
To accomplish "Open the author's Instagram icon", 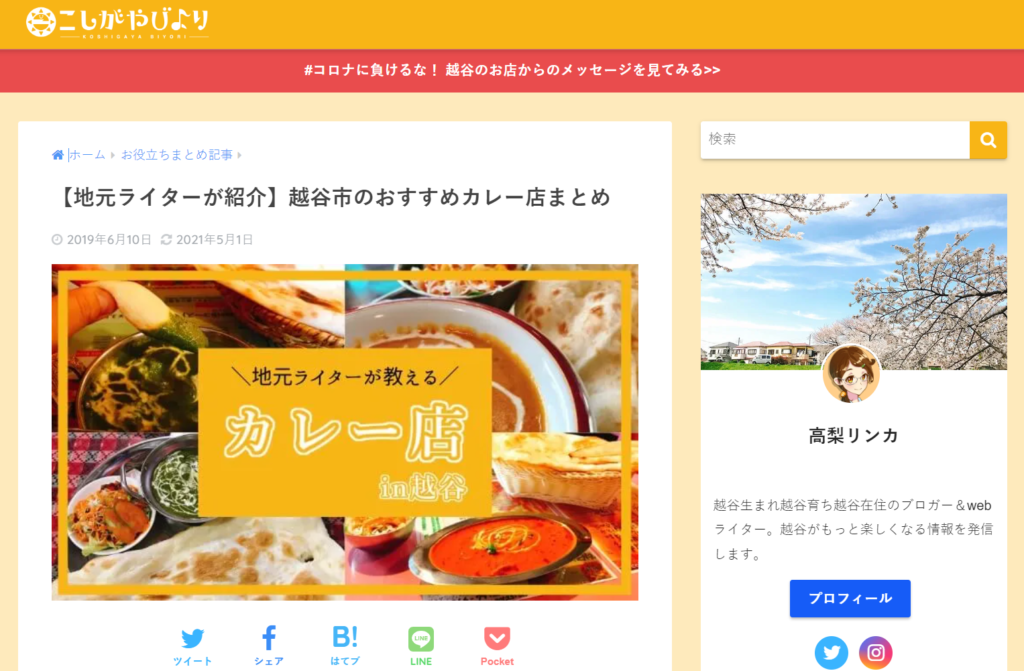I will [x=875, y=652].
